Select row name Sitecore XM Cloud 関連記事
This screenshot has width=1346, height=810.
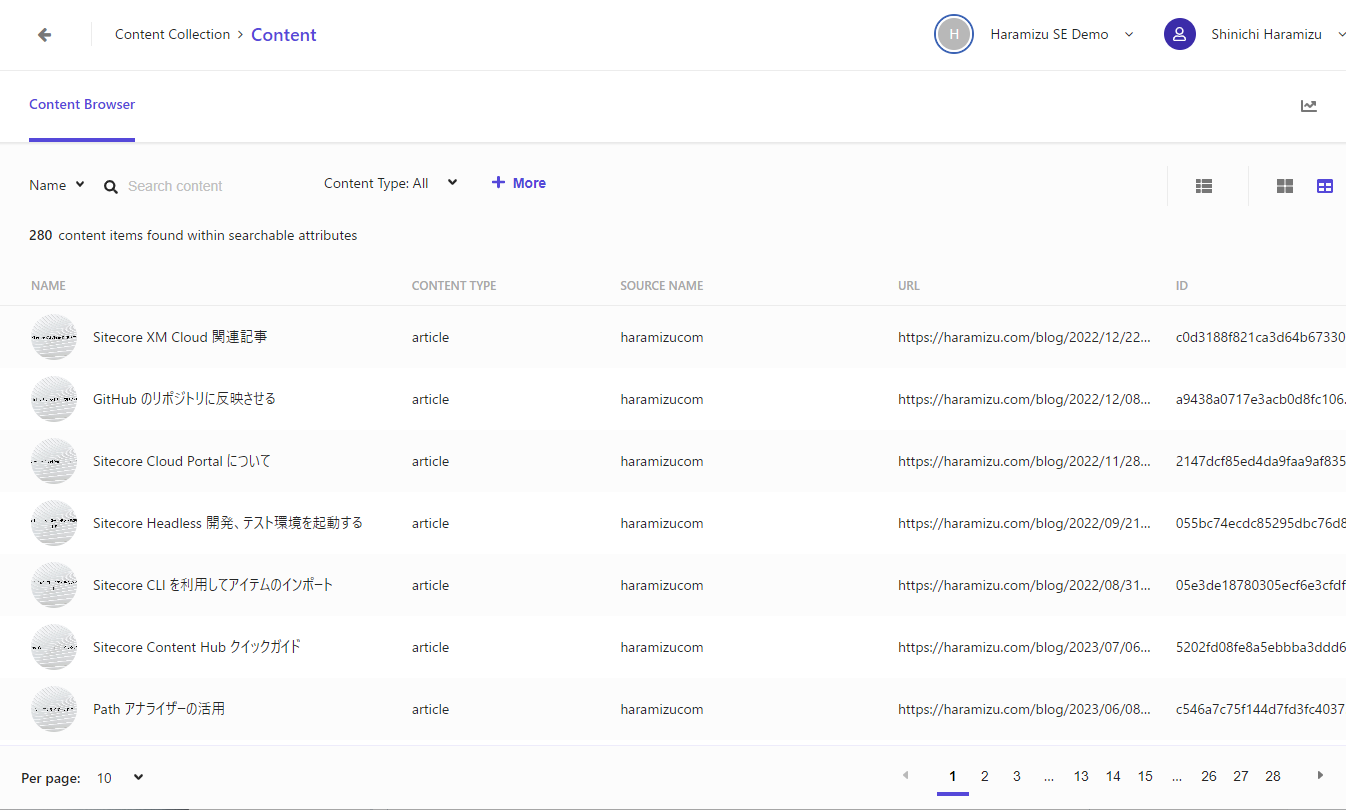tap(180, 337)
